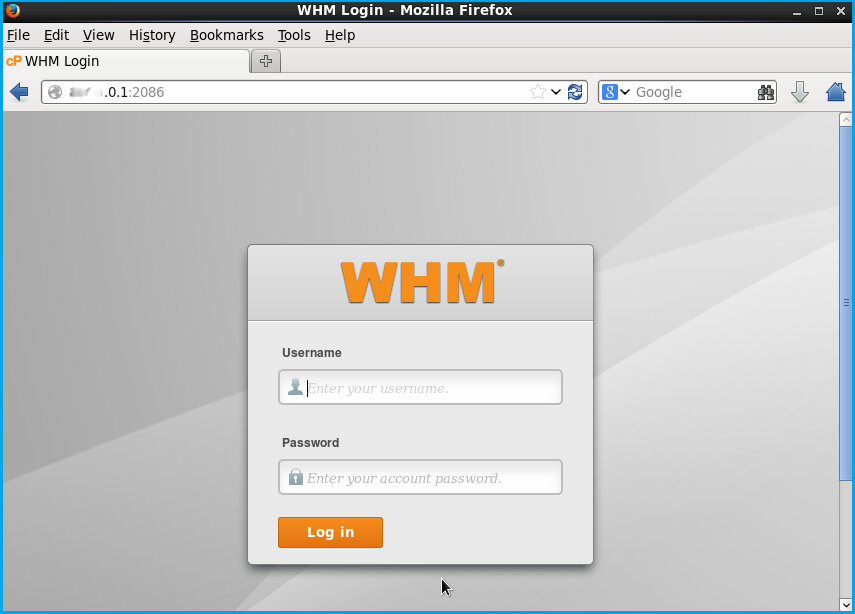Open a new tab with the plus button

pos(266,61)
